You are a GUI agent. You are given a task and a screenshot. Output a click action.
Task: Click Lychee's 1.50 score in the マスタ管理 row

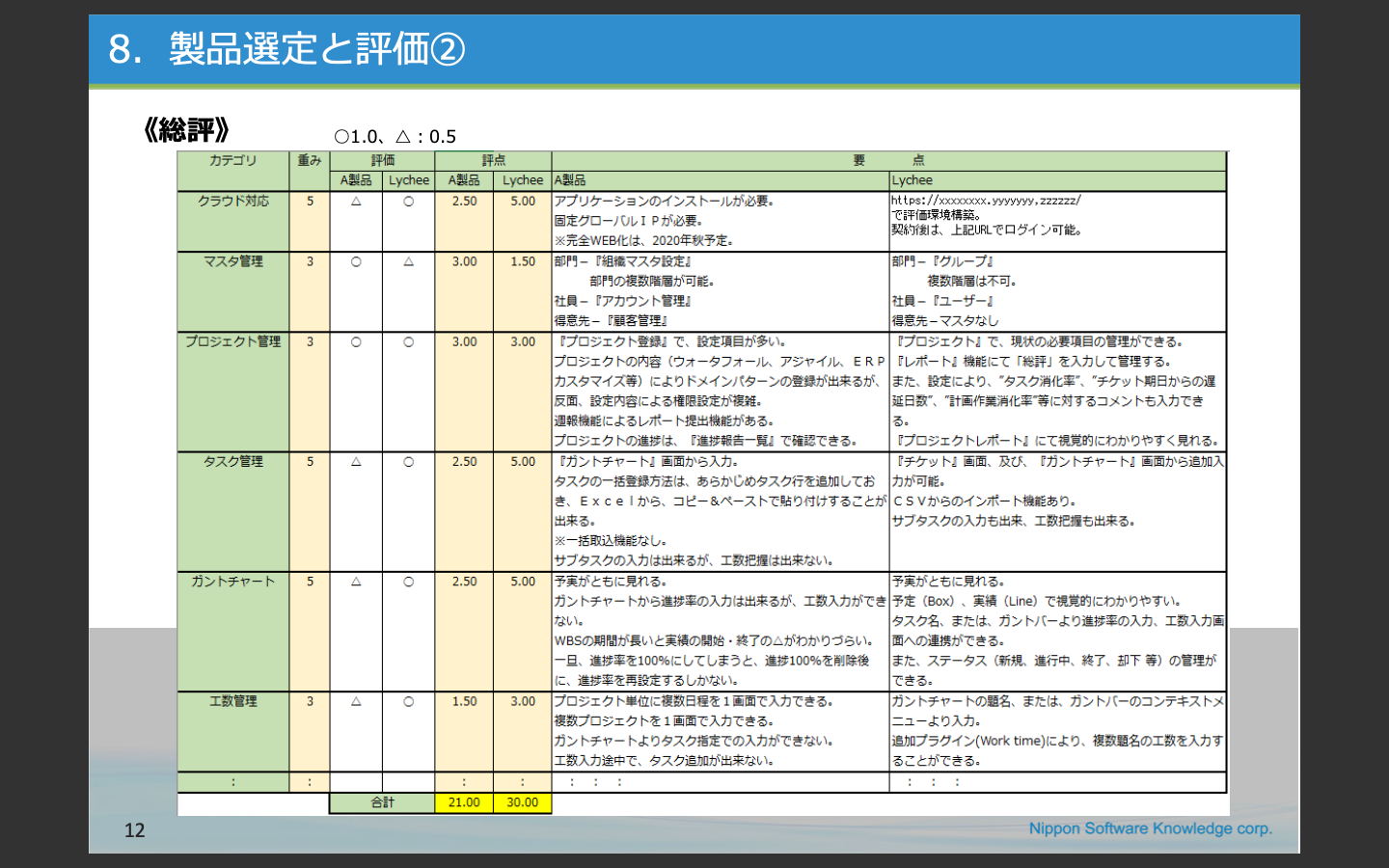click(x=522, y=261)
